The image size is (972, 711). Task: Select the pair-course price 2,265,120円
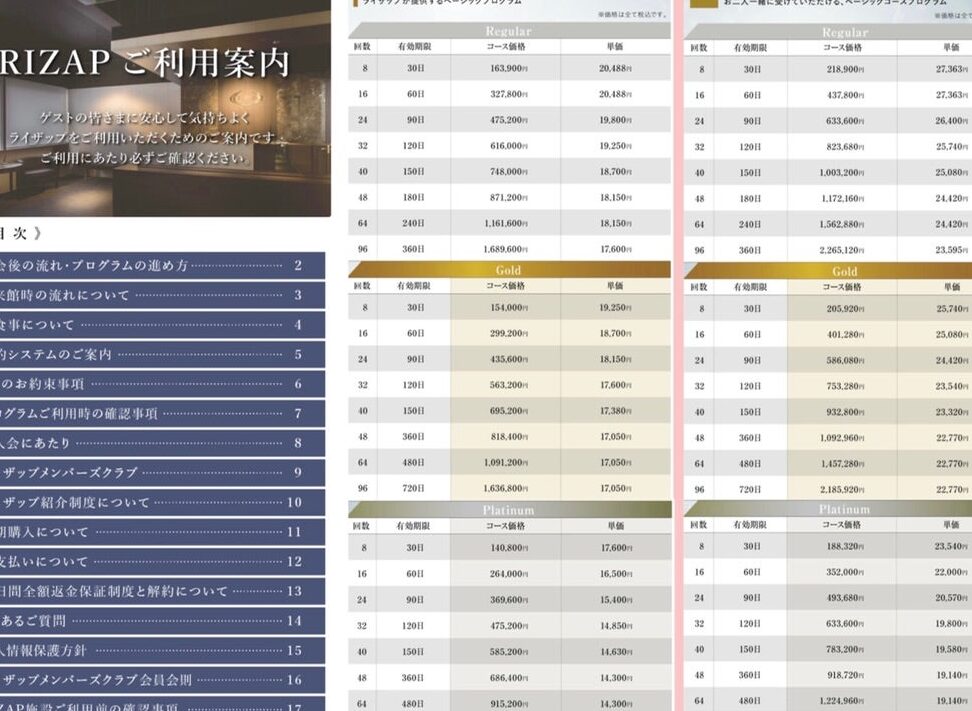(842, 250)
